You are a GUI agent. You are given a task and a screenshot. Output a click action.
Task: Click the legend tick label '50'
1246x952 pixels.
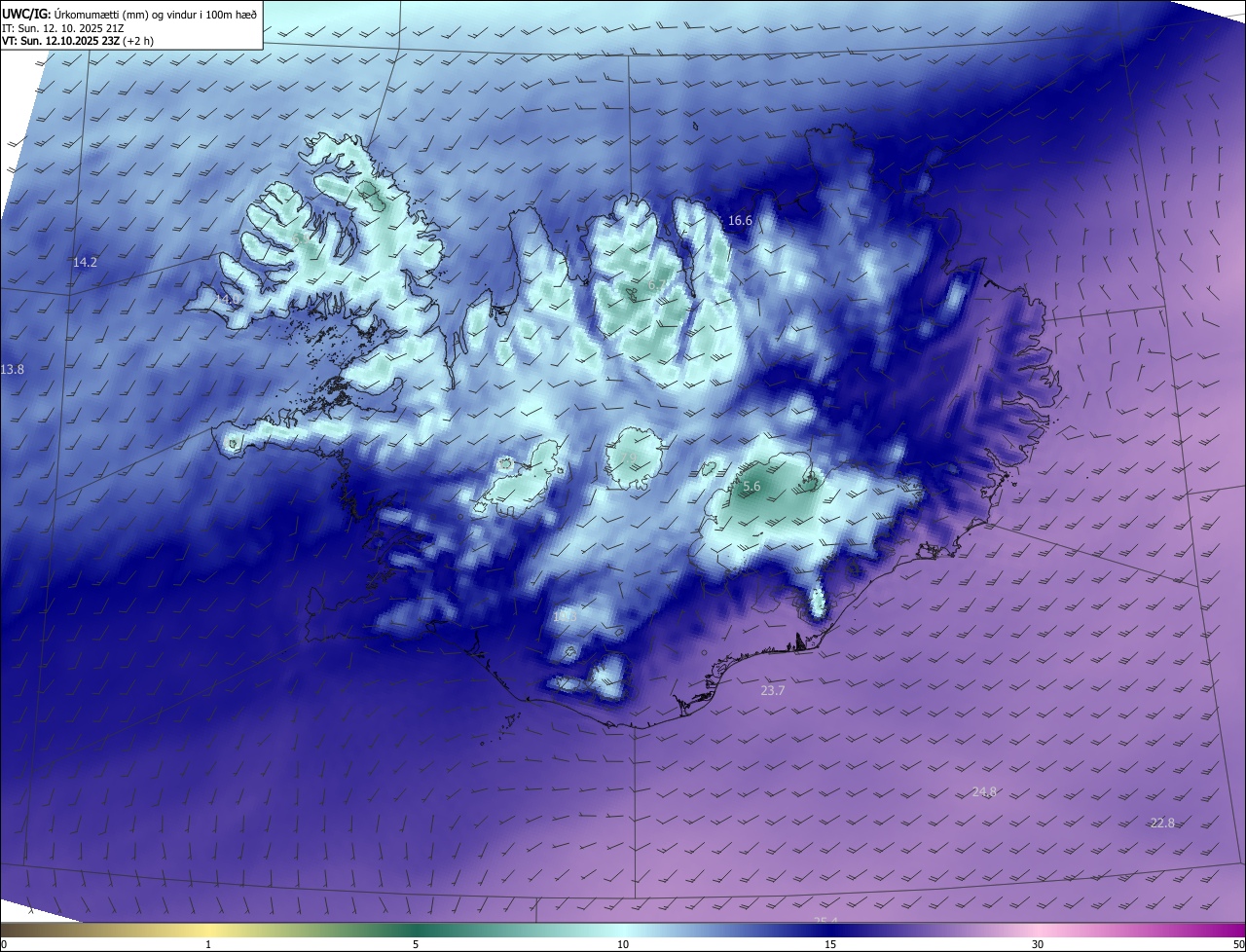pos(1238,944)
